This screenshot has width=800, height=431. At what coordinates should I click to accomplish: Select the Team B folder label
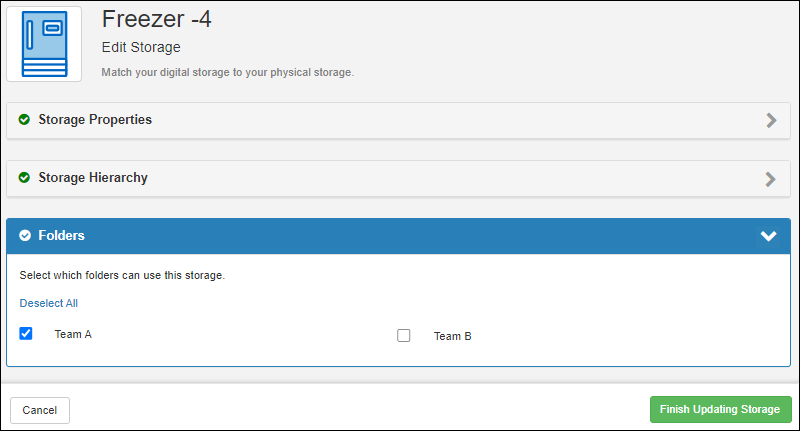(x=452, y=336)
